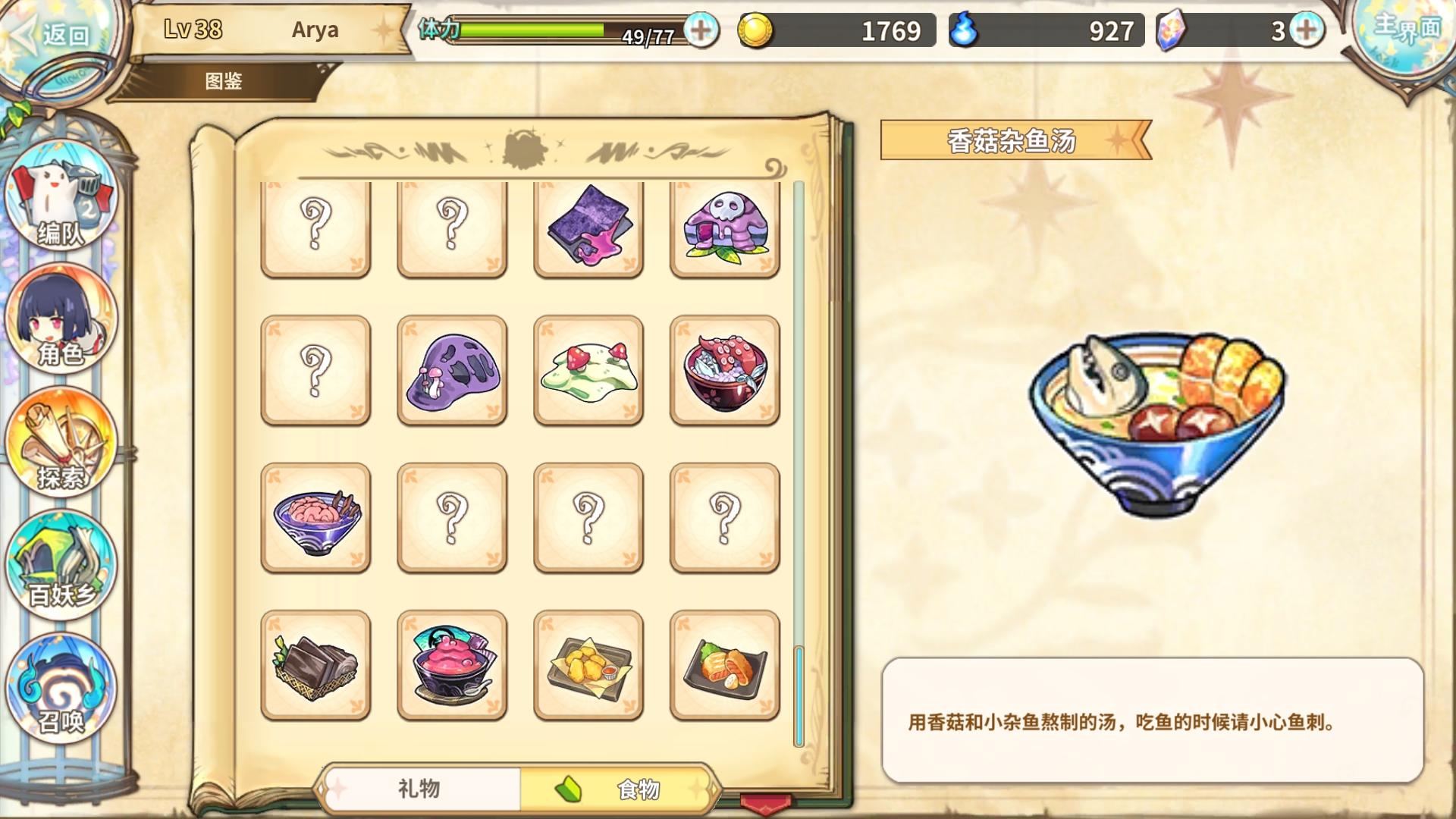Switch to the 礼物 gifts tab
Image resolution: width=1456 pixels, height=819 pixels.
pyautogui.click(x=419, y=789)
